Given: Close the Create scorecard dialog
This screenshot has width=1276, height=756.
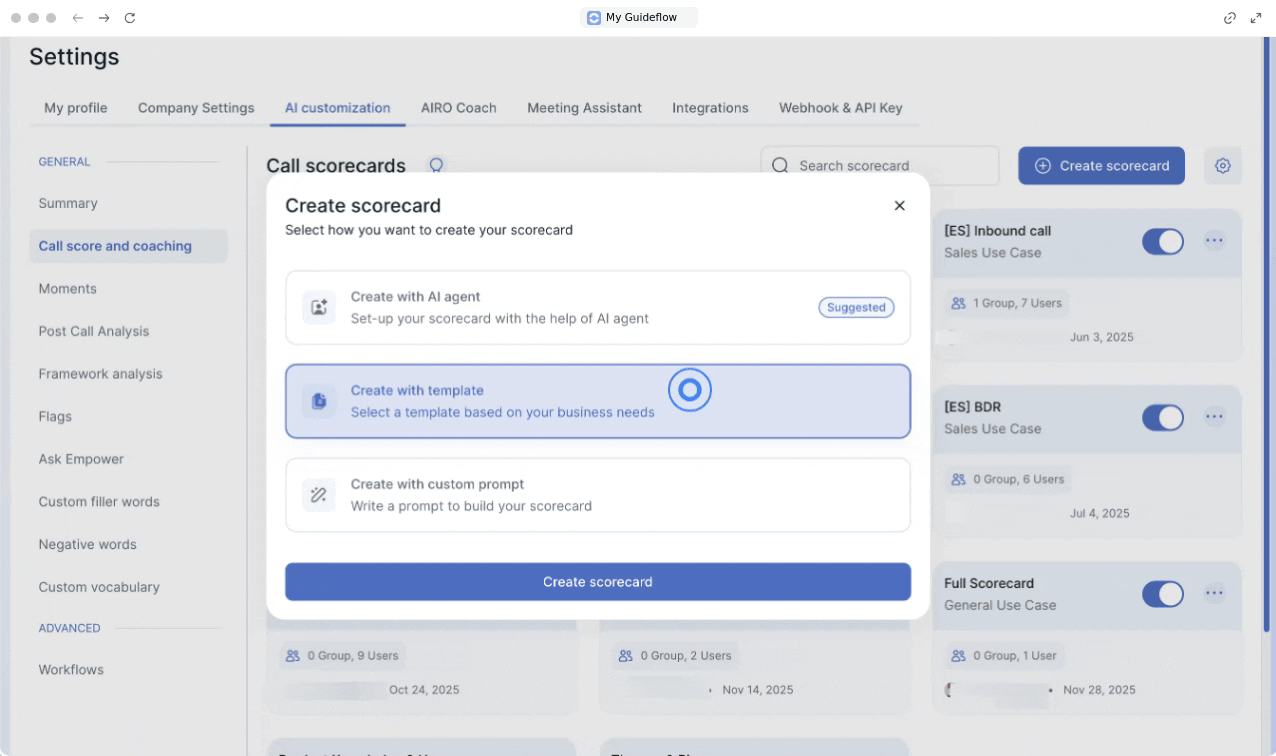Looking at the screenshot, I should [899, 206].
